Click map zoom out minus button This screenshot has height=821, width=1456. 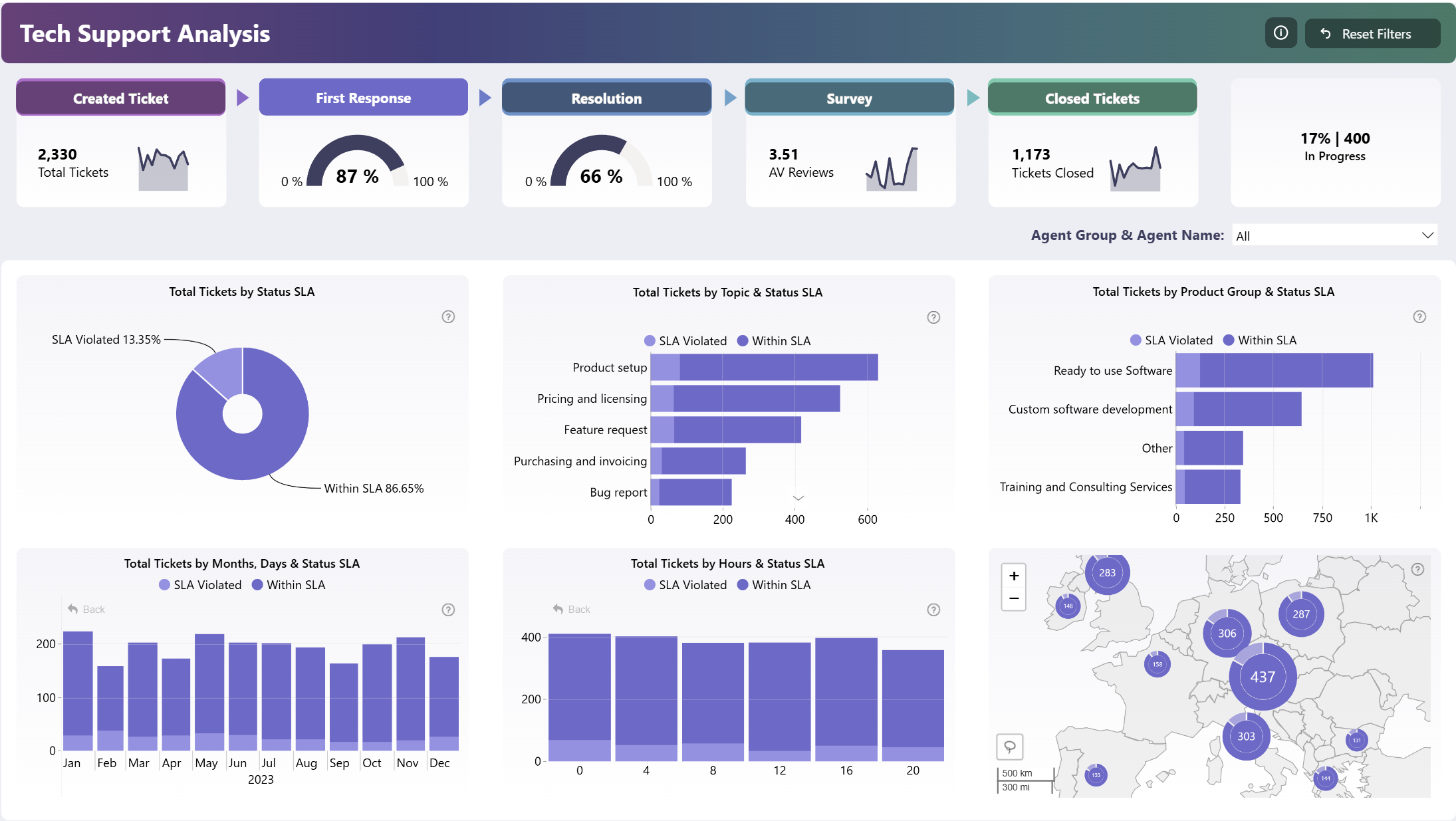click(1014, 598)
